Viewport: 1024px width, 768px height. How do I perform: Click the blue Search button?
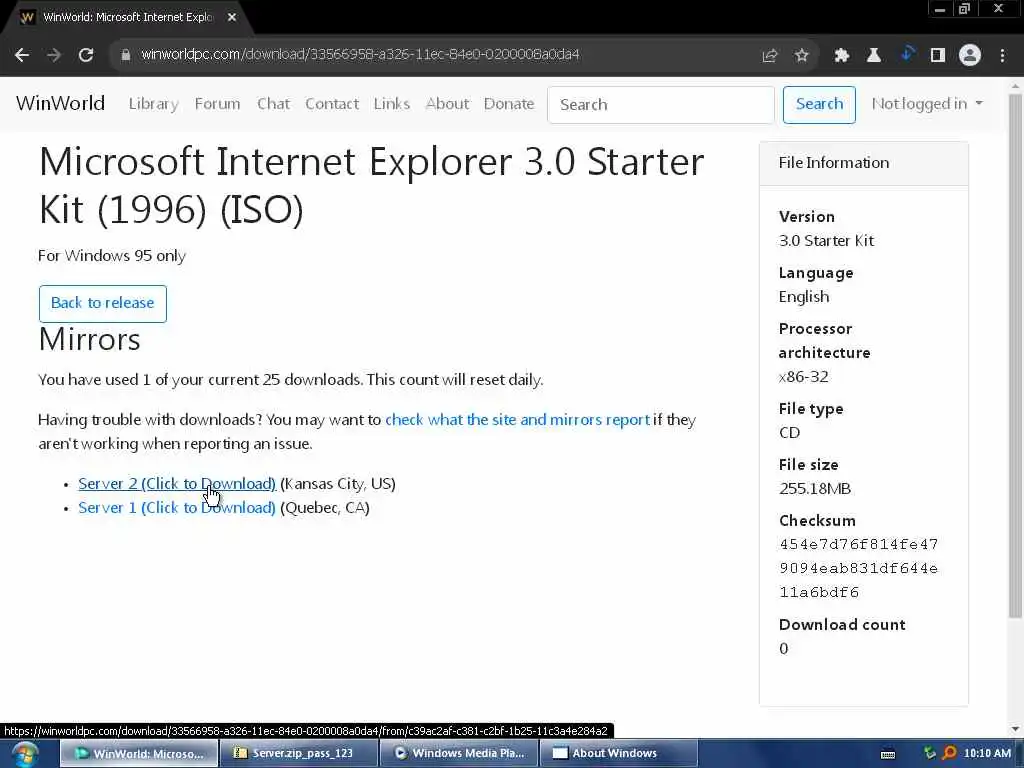[819, 104]
